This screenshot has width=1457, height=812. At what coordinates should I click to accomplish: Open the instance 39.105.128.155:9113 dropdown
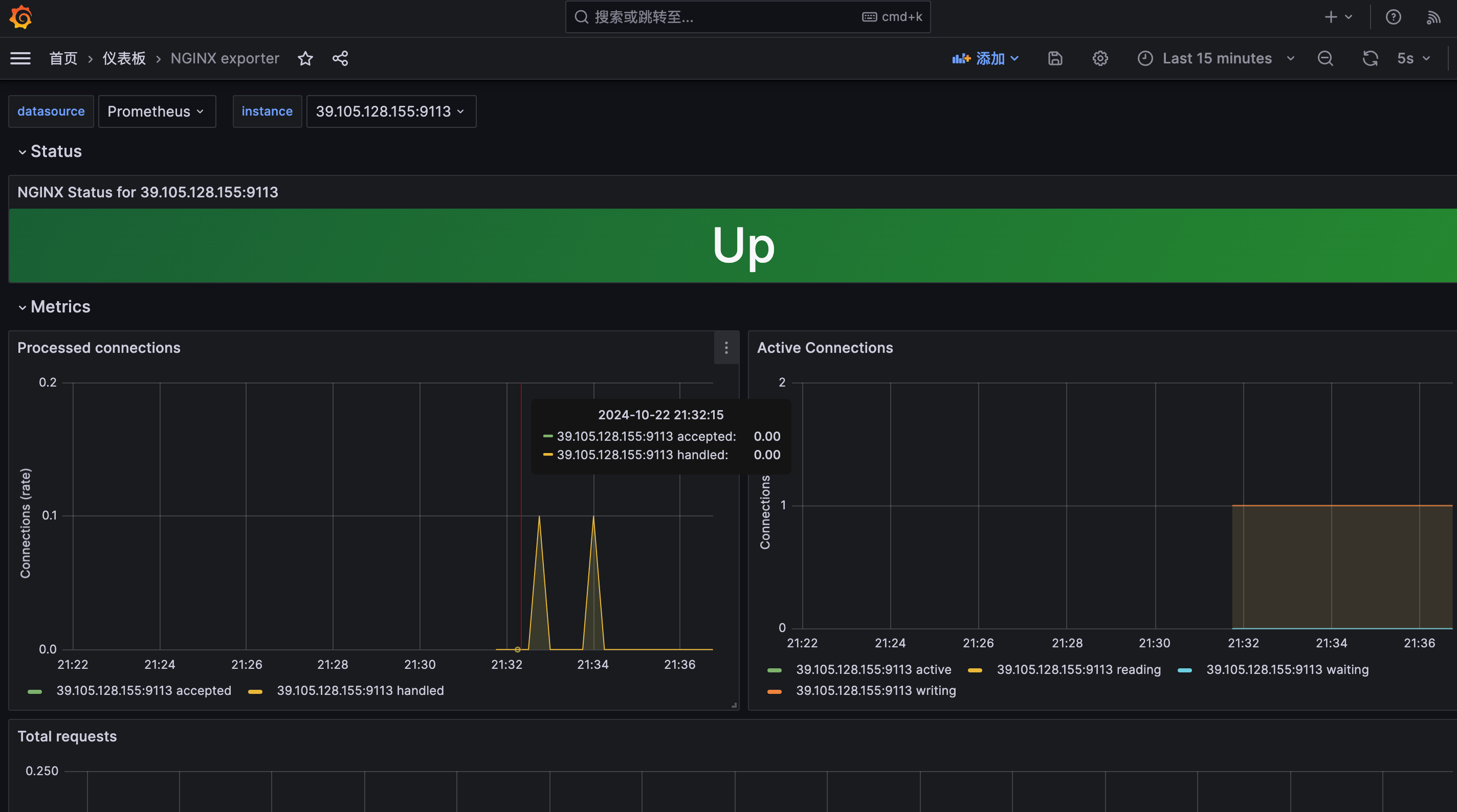pos(391,111)
